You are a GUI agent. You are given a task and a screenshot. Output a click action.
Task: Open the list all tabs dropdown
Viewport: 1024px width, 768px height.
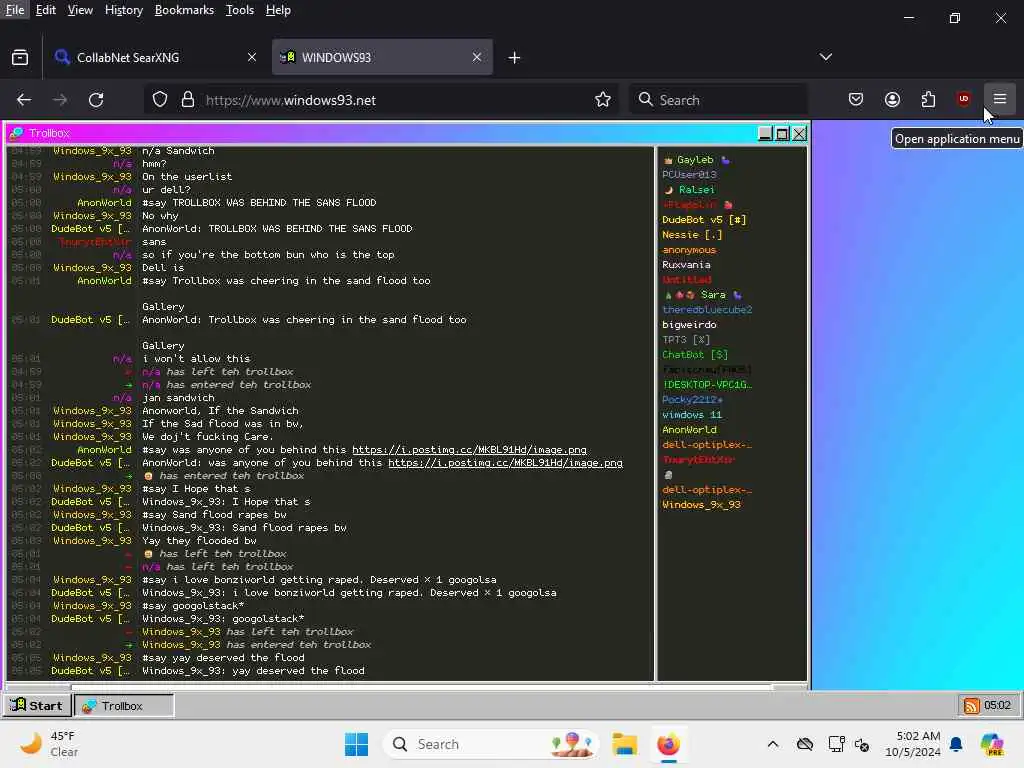825,57
